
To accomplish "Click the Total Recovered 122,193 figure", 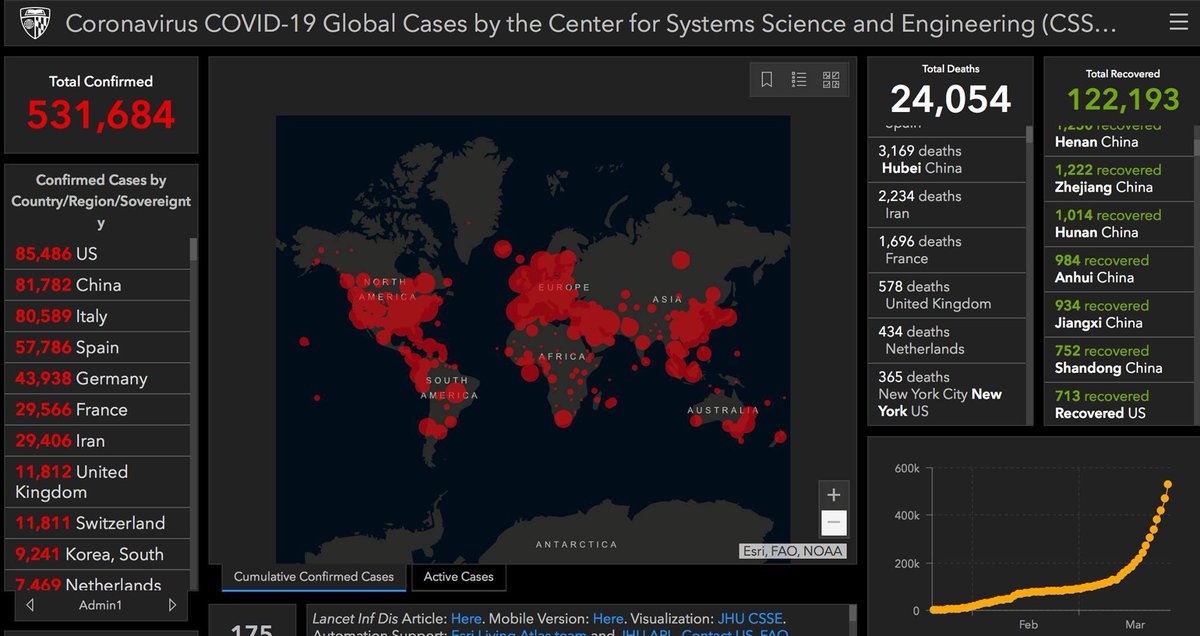I will [x=1123, y=99].
